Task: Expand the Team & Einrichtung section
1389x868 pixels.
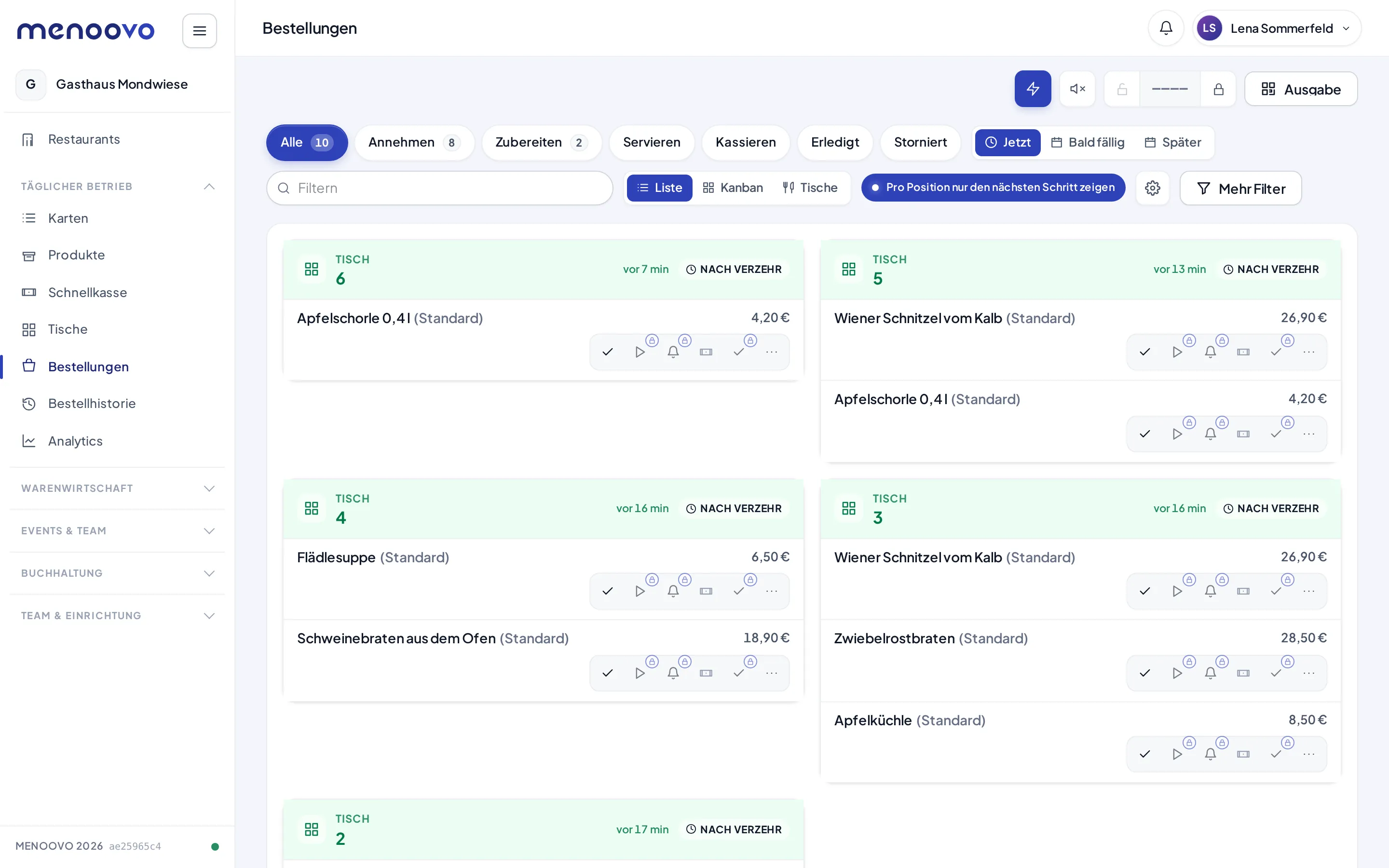Action: point(118,616)
